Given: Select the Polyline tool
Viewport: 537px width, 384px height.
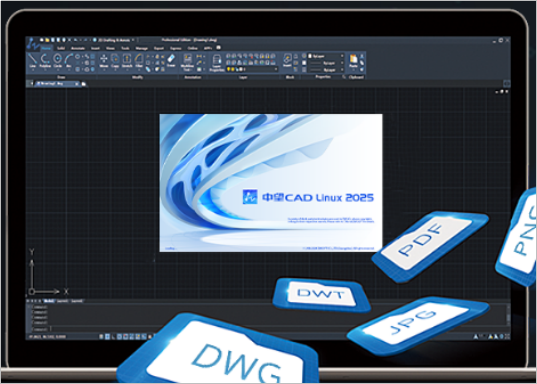Looking at the screenshot, I should click(45, 61).
